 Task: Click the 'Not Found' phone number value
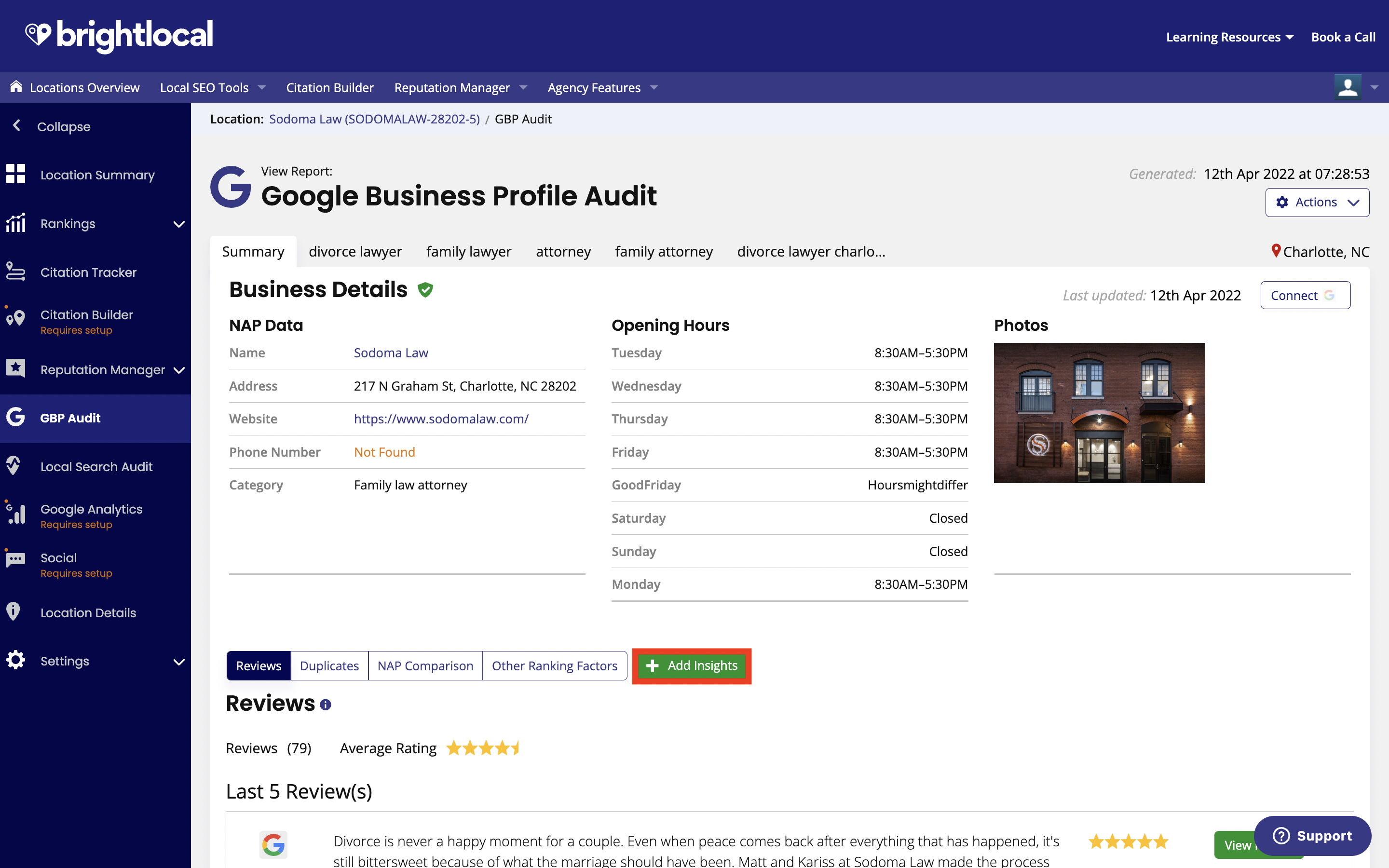384,452
